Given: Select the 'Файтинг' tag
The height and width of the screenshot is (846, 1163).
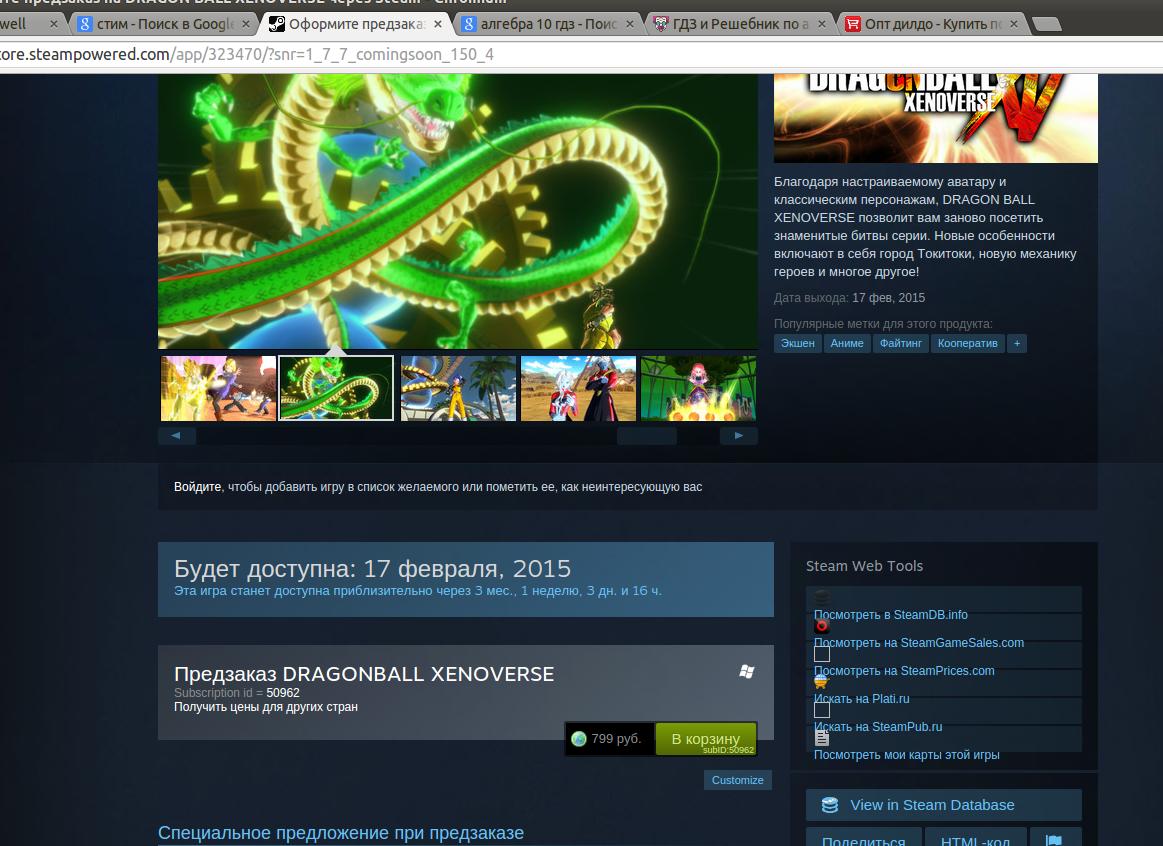Looking at the screenshot, I should (900, 343).
